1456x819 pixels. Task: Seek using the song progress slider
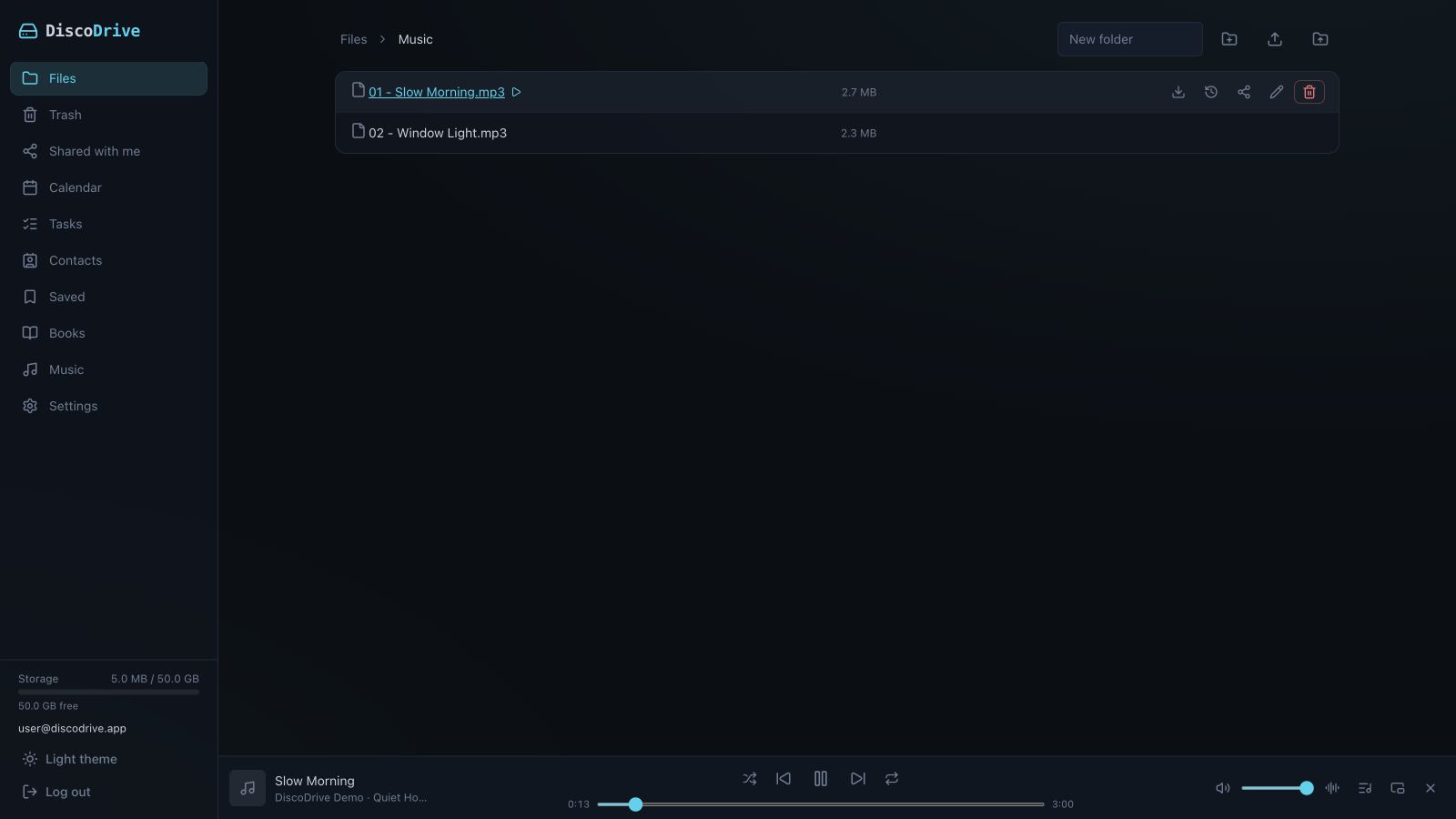tap(821, 804)
